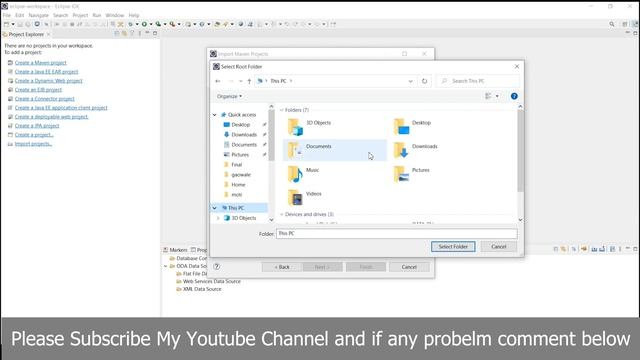Select Web Services Data Source item
The image size is (640, 360).
pyautogui.click(x=211, y=281)
